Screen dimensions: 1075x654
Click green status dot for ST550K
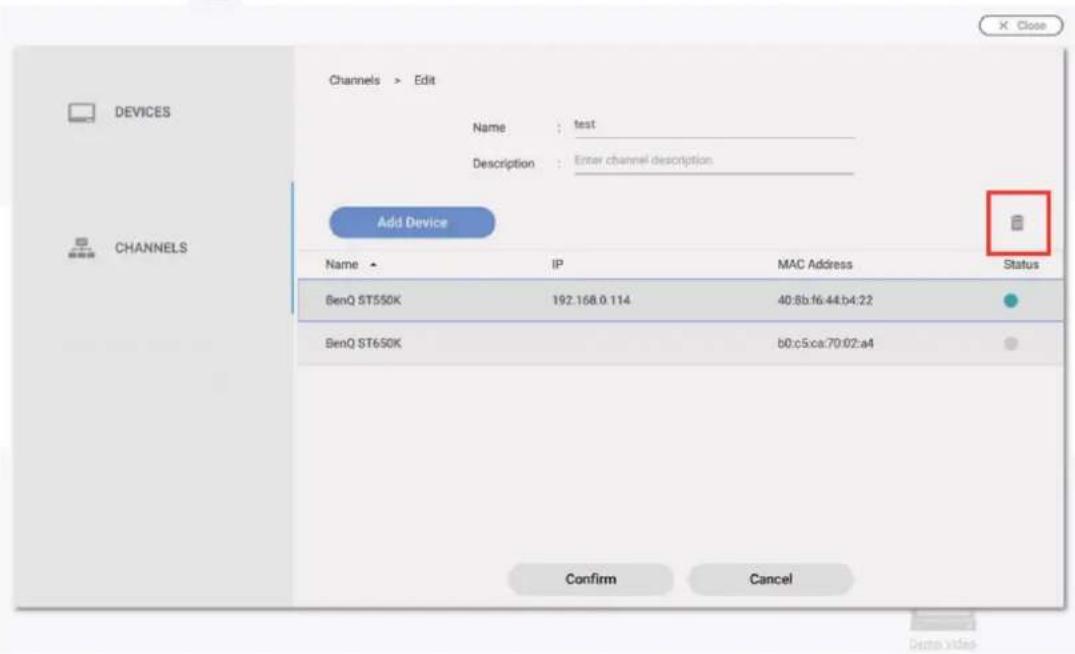(x=1011, y=300)
